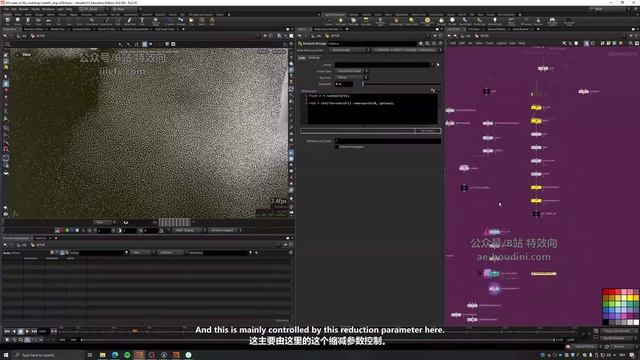This screenshot has width=640, height=360.
Task: Click the Reduction value field
Action: point(344,84)
